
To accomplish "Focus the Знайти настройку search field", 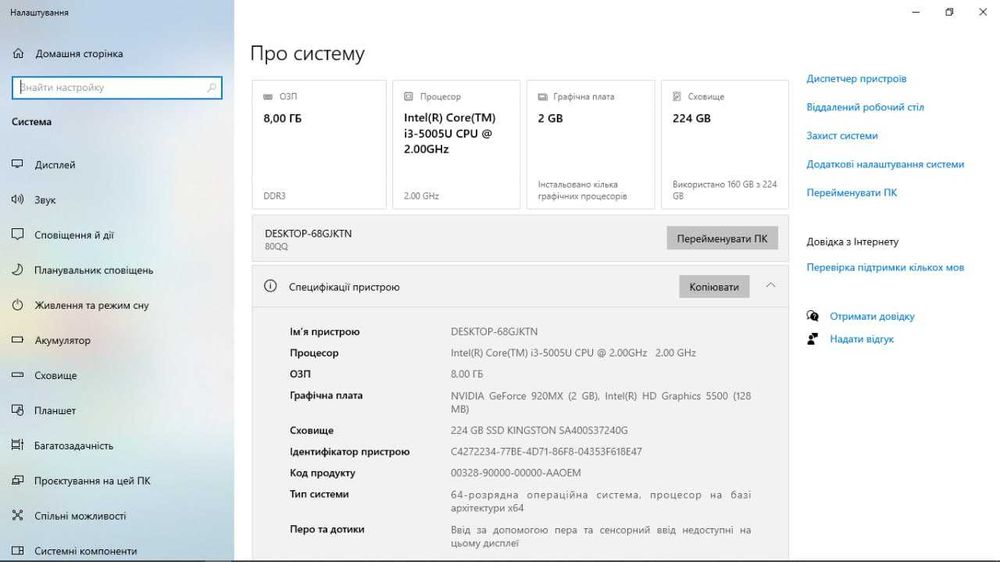I will pos(117,87).
